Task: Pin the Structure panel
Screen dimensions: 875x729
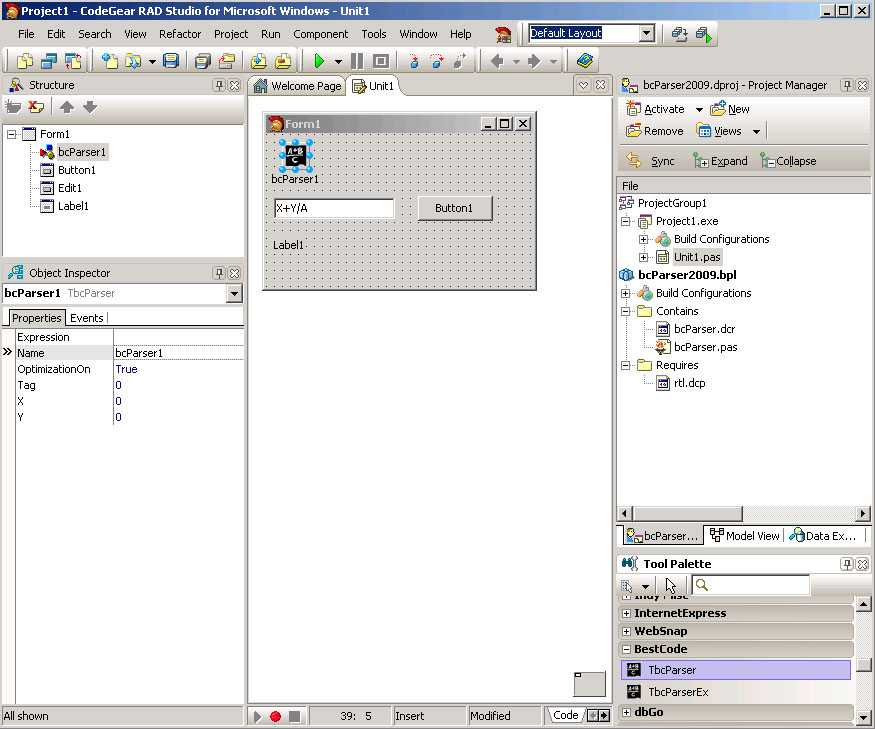Action: [x=219, y=85]
